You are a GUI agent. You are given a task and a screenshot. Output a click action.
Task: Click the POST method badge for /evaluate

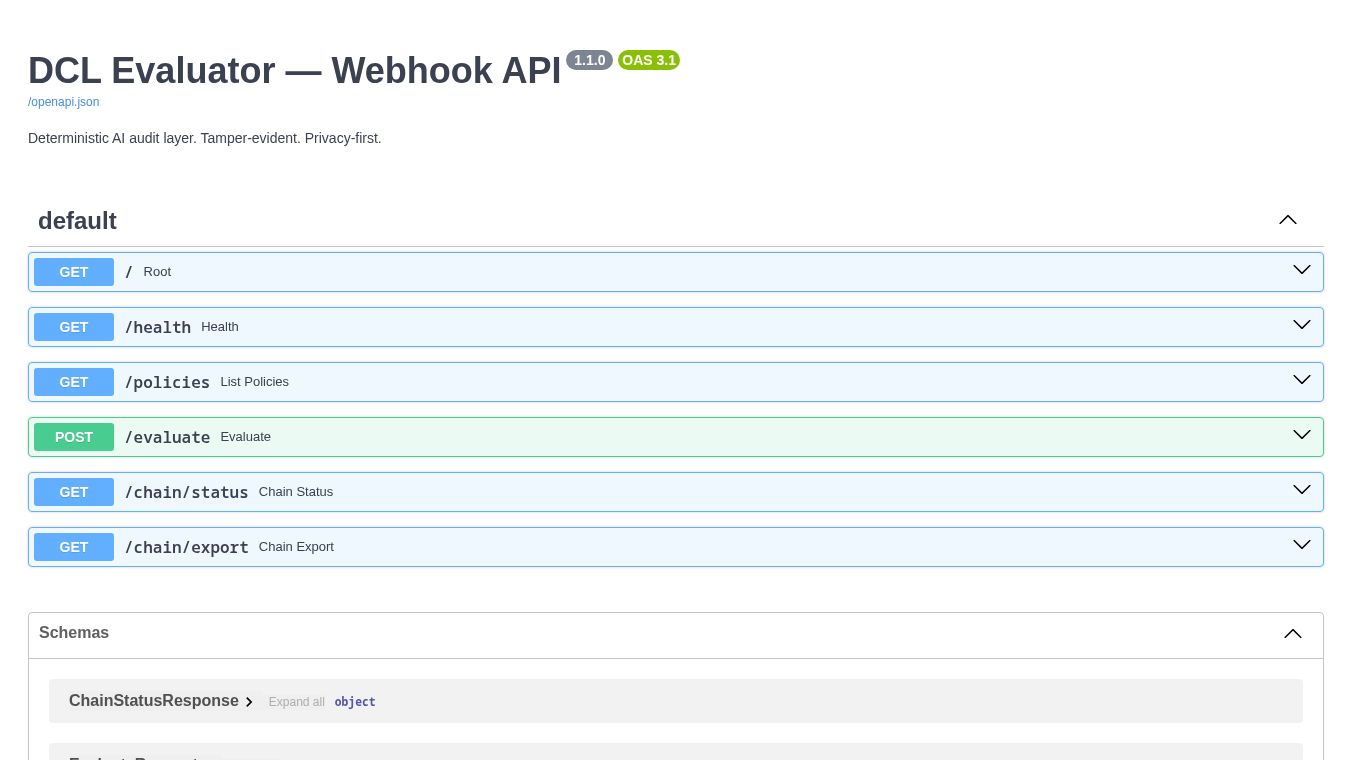click(74, 437)
